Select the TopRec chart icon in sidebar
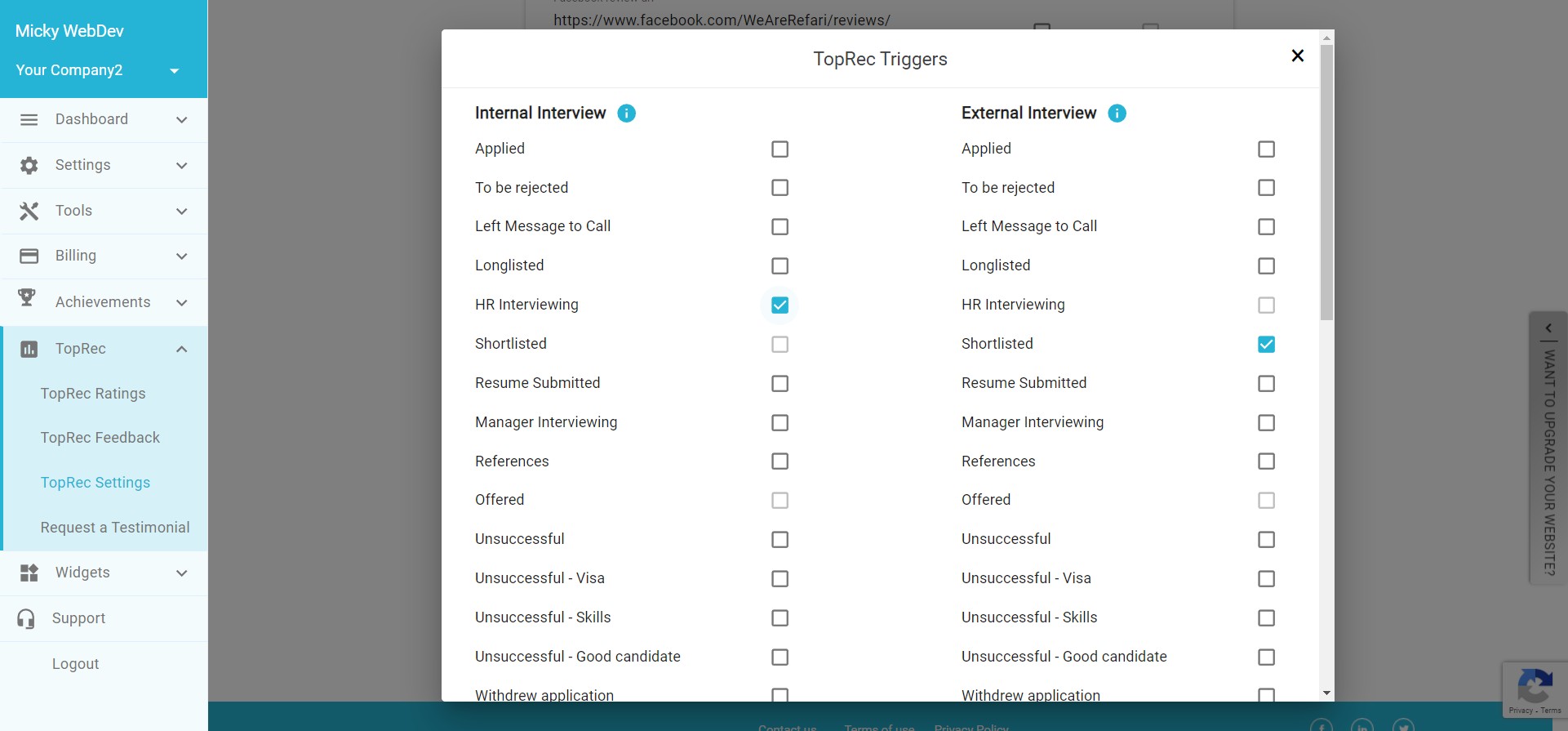 [x=29, y=349]
